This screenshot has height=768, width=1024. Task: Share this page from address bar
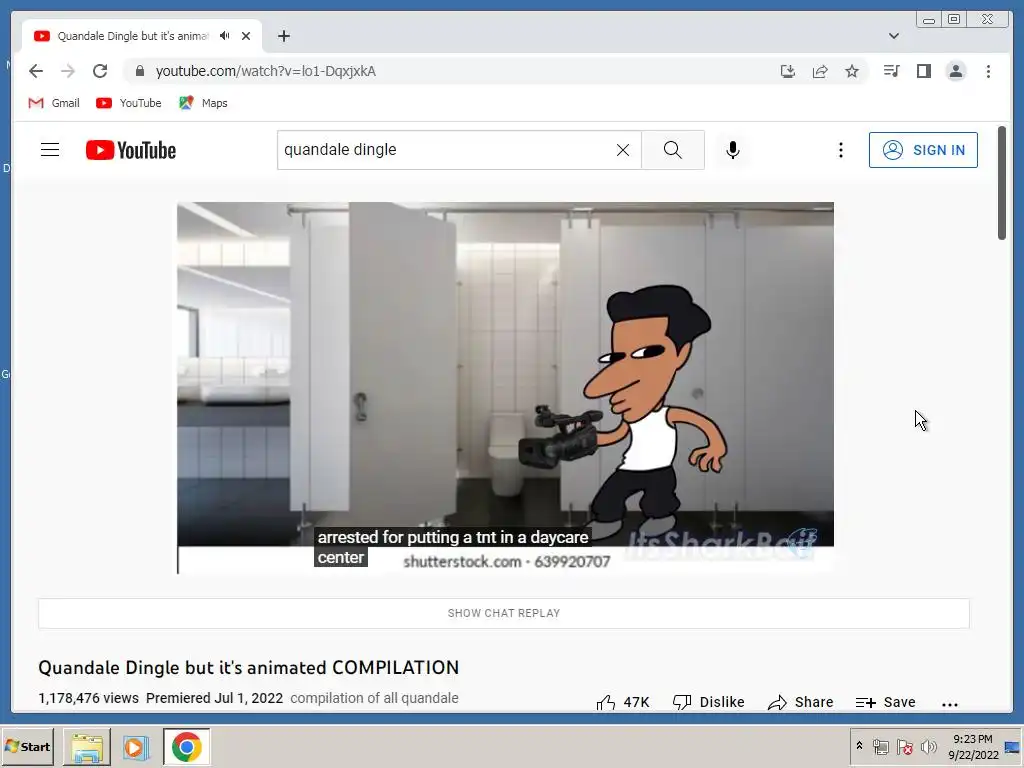coord(820,71)
